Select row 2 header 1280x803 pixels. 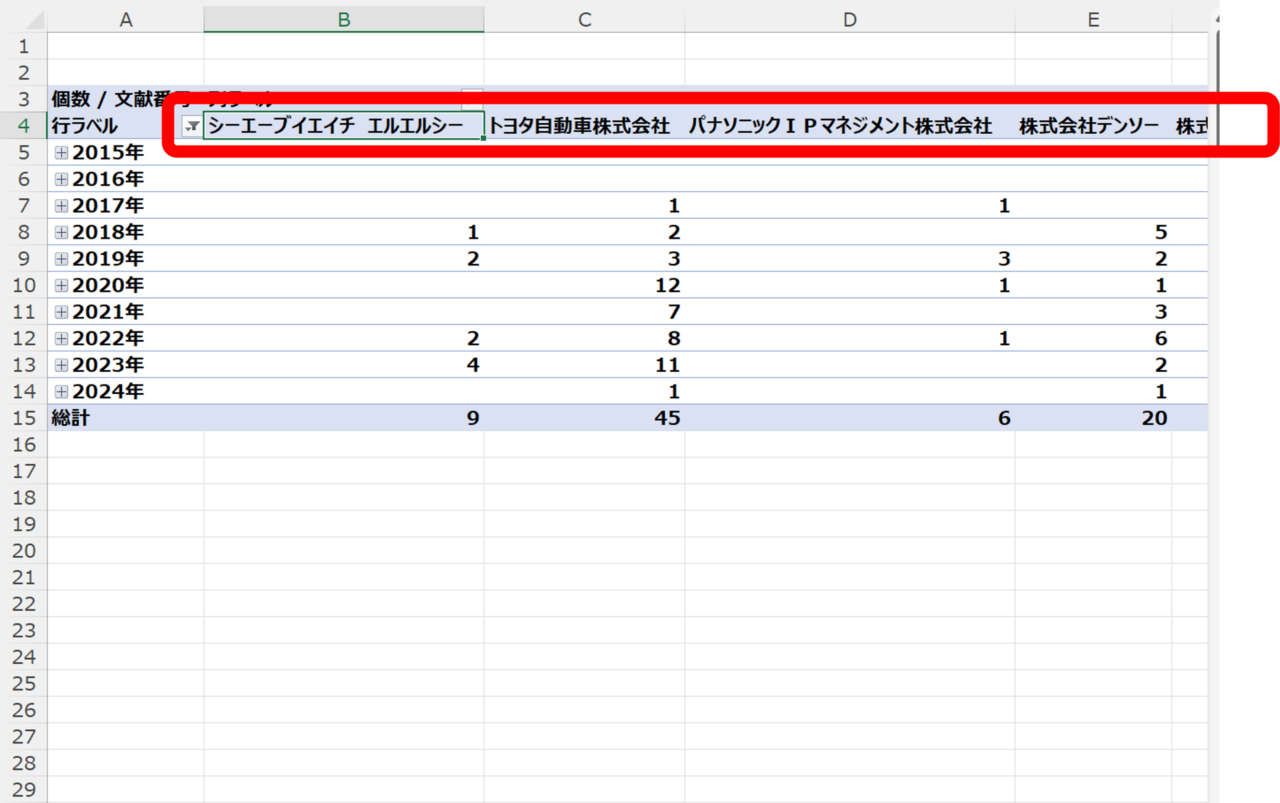(24, 73)
